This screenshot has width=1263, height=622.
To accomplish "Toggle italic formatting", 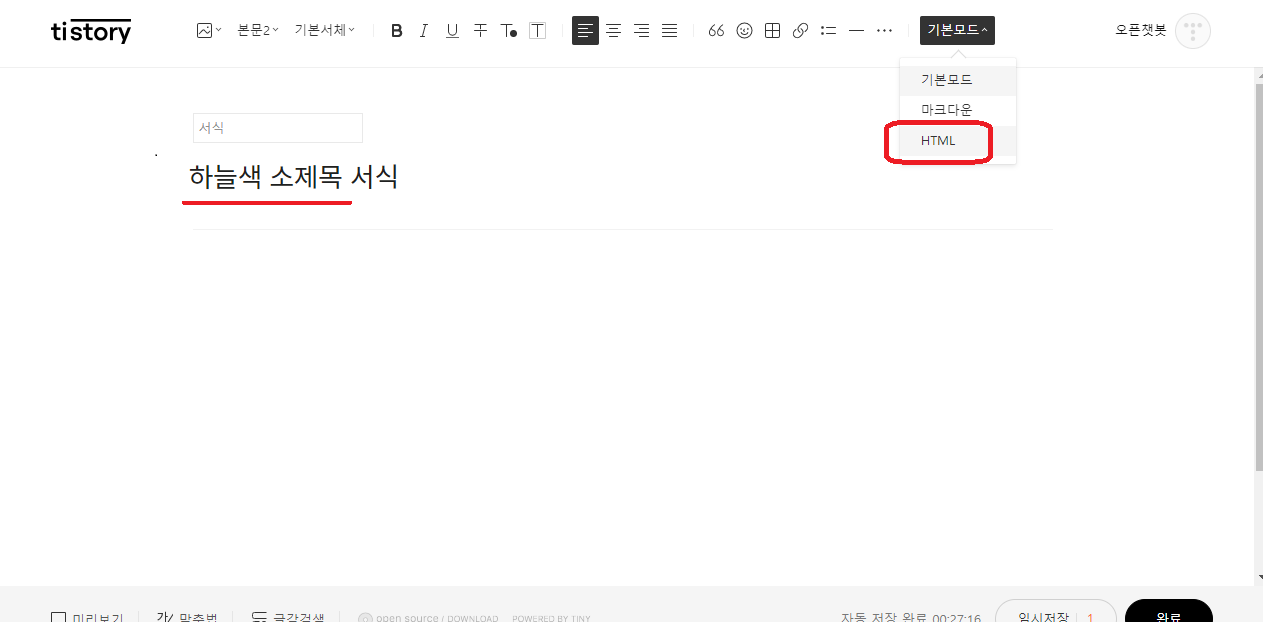I will click(424, 31).
